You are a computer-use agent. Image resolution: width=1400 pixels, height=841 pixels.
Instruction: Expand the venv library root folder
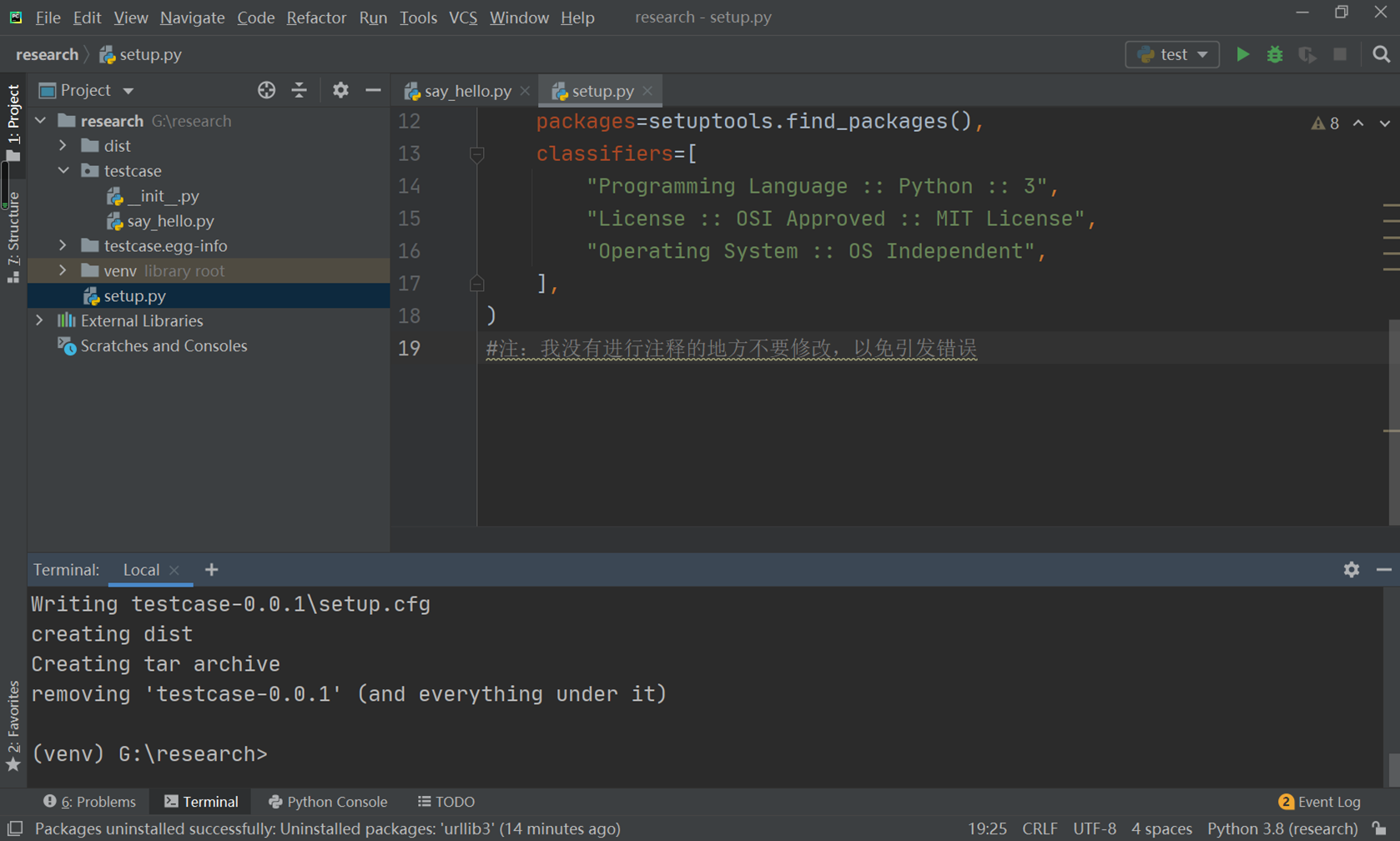pos(63,271)
